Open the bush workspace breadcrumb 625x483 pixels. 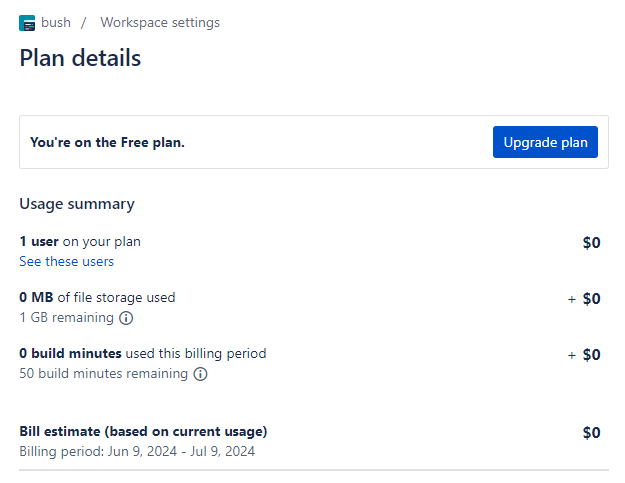point(56,23)
